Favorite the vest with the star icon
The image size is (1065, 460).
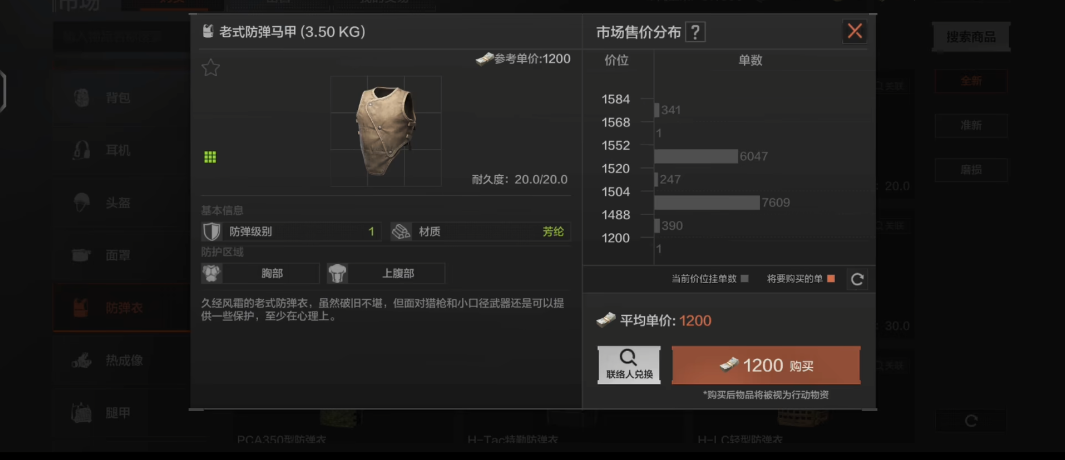coord(211,67)
